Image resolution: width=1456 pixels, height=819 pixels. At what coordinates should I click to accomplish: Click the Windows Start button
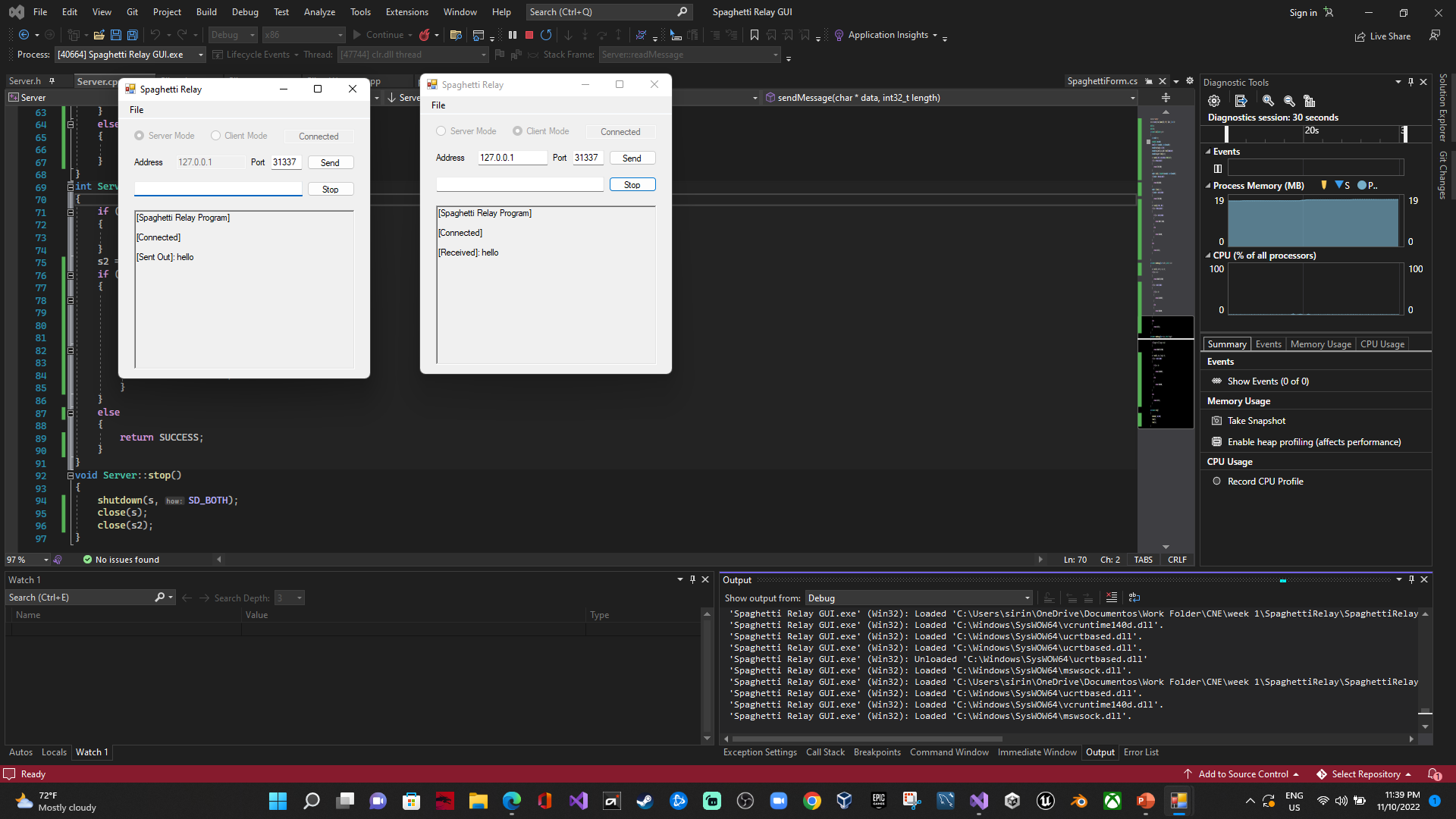pos(278,801)
